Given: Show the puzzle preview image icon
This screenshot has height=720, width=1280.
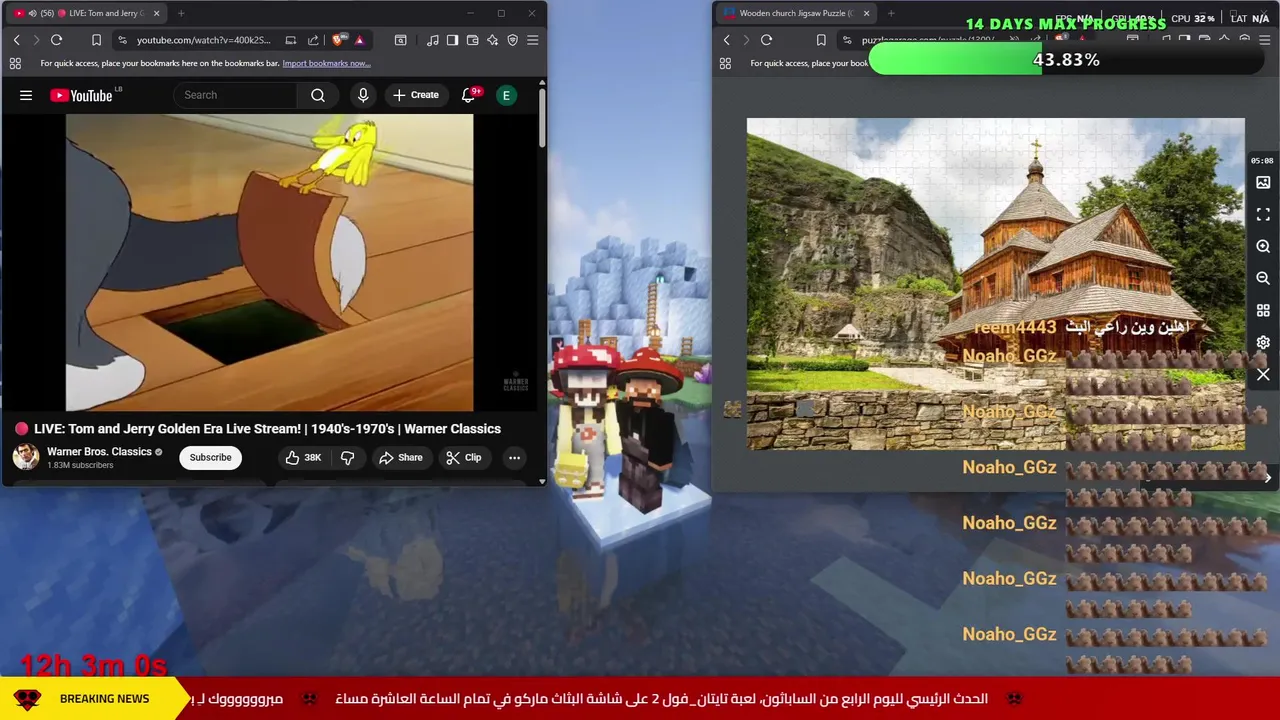Looking at the screenshot, I should (x=1263, y=183).
